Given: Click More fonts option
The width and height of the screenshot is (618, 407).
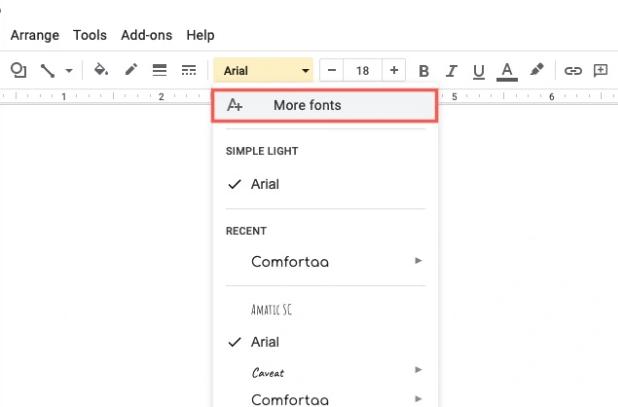Looking at the screenshot, I should (325, 105).
